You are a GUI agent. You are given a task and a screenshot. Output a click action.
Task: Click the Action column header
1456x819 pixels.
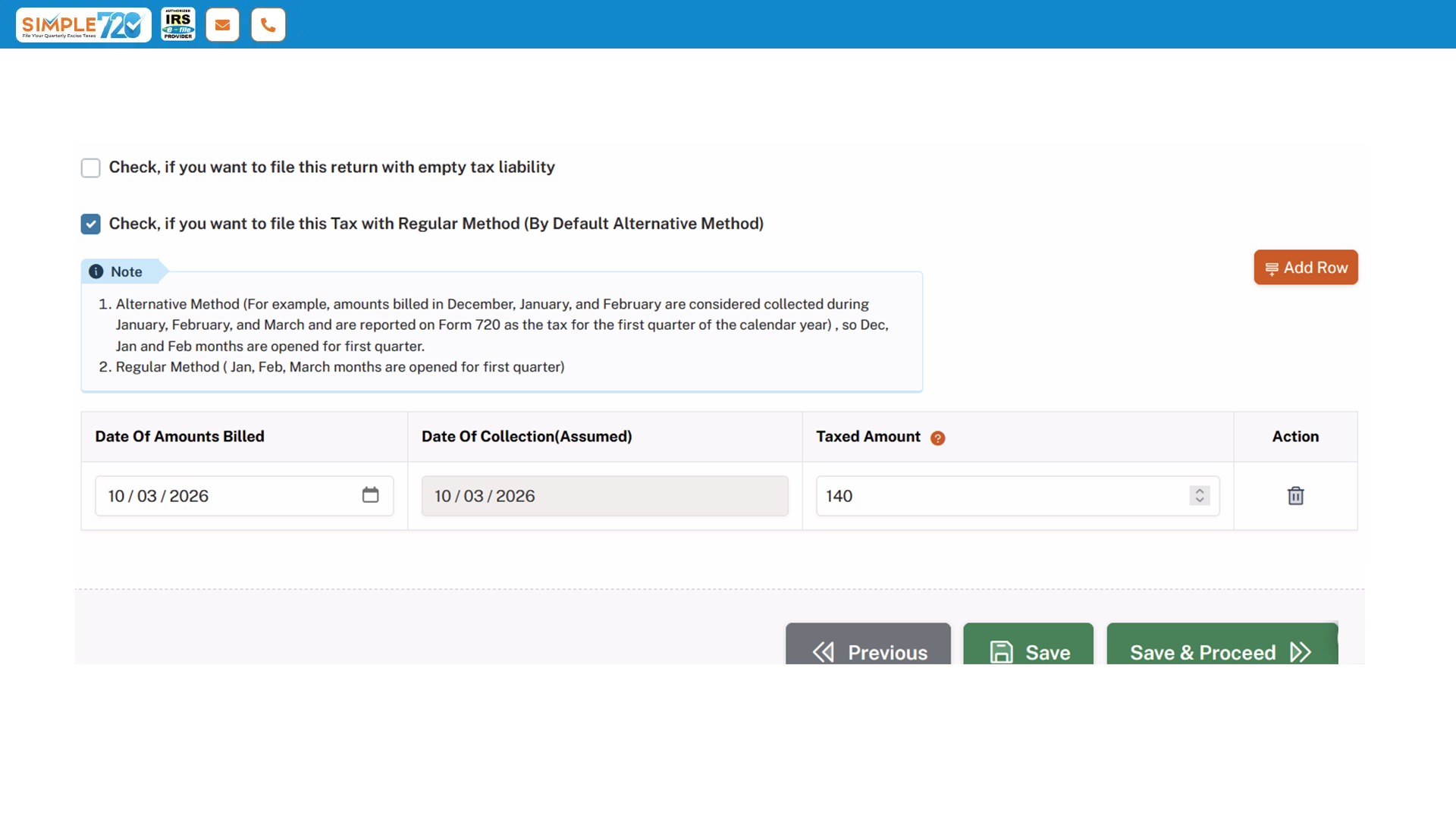[x=1295, y=437]
